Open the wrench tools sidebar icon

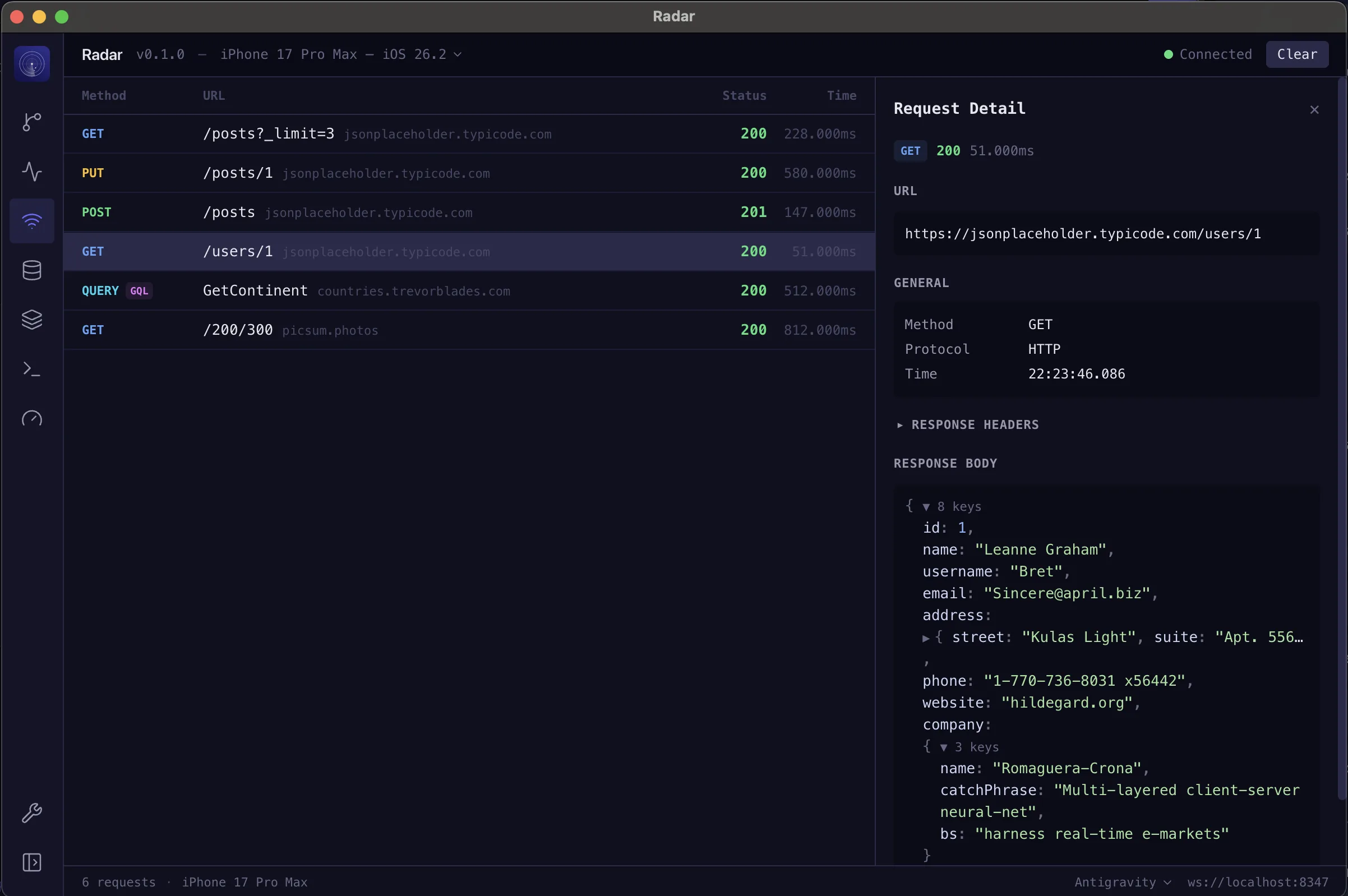(32, 812)
